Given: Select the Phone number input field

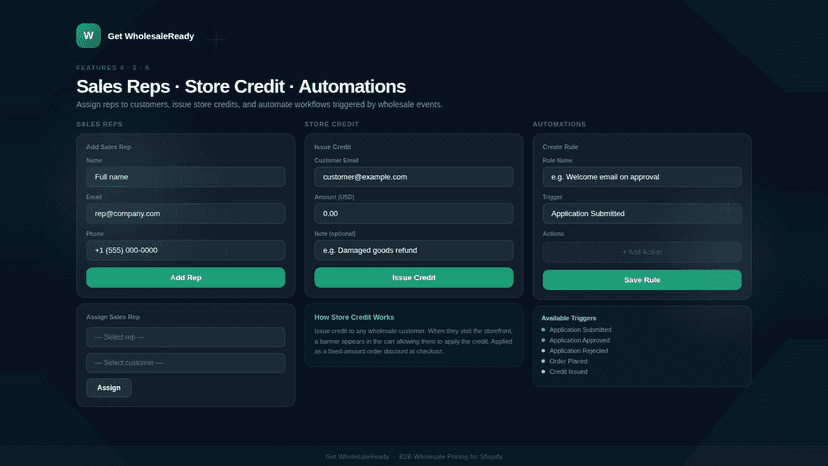Looking at the screenshot, I should click(x=185, y=250).
